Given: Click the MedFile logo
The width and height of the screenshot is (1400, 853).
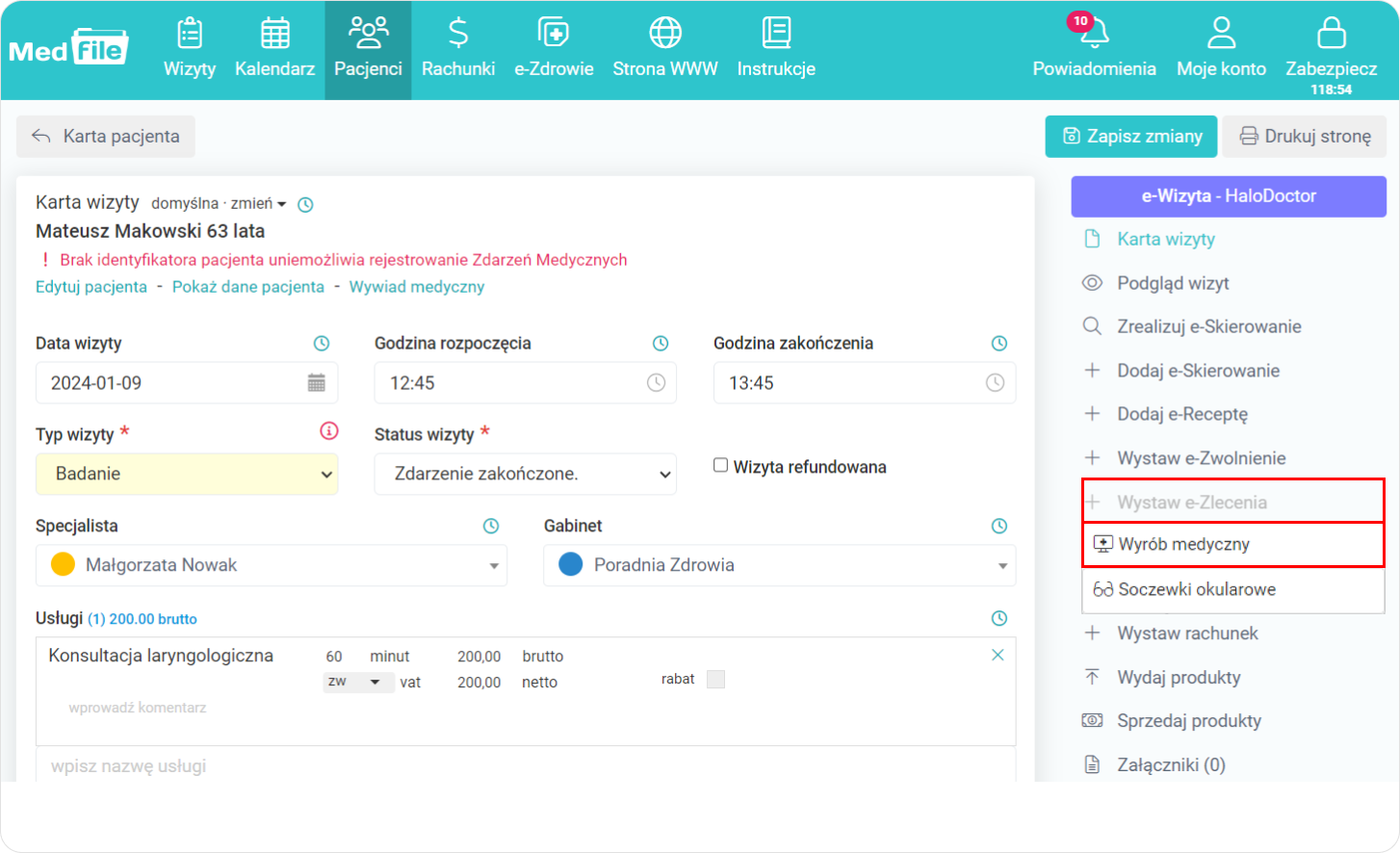Looking at the screenshot, I should [68, 47].
